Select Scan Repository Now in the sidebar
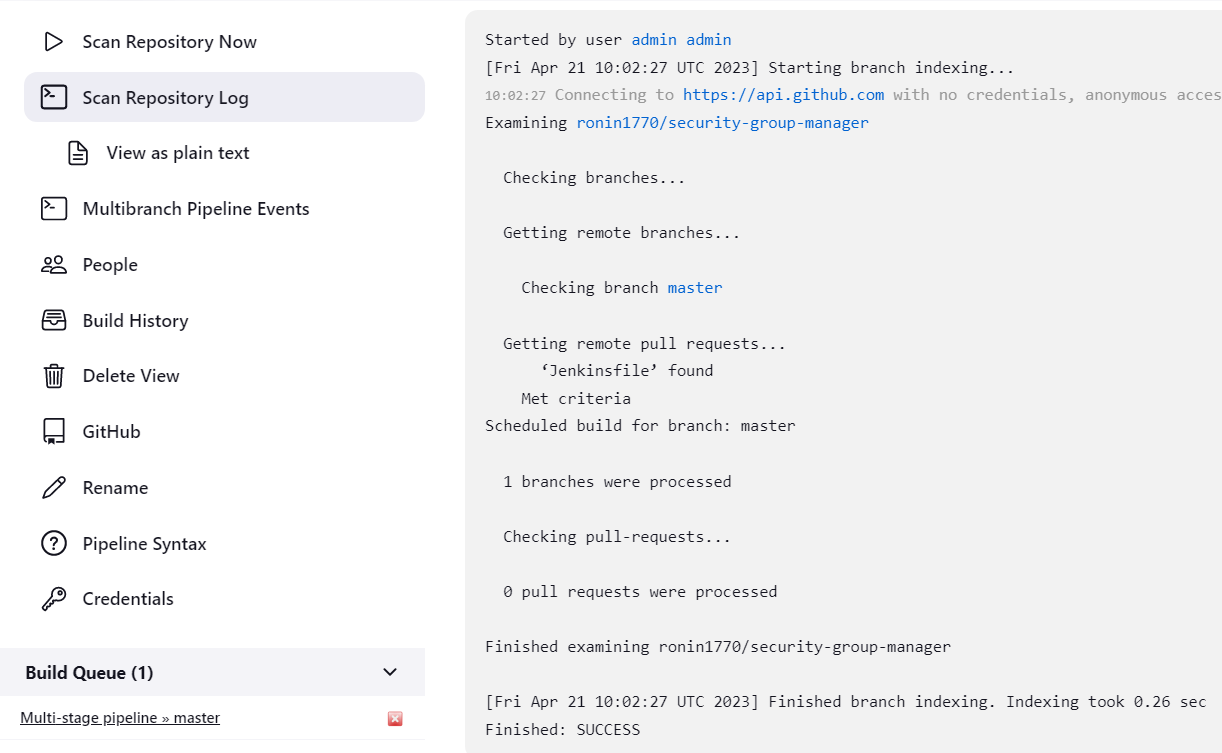Viewport: 1222px width, 753px height. coord(169,42)
